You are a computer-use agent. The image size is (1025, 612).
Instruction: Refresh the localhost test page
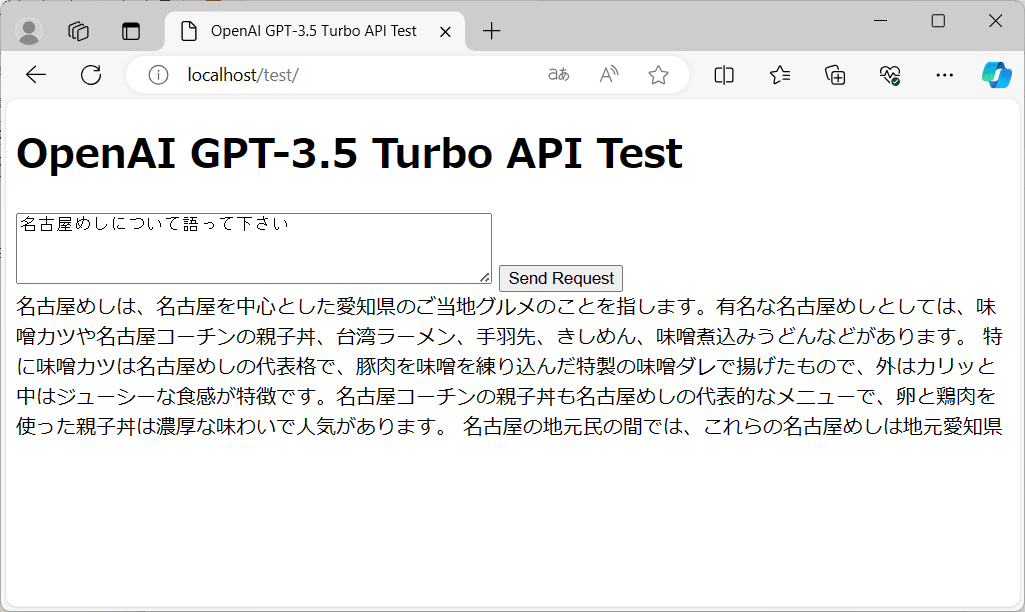[x=91, y=75]
